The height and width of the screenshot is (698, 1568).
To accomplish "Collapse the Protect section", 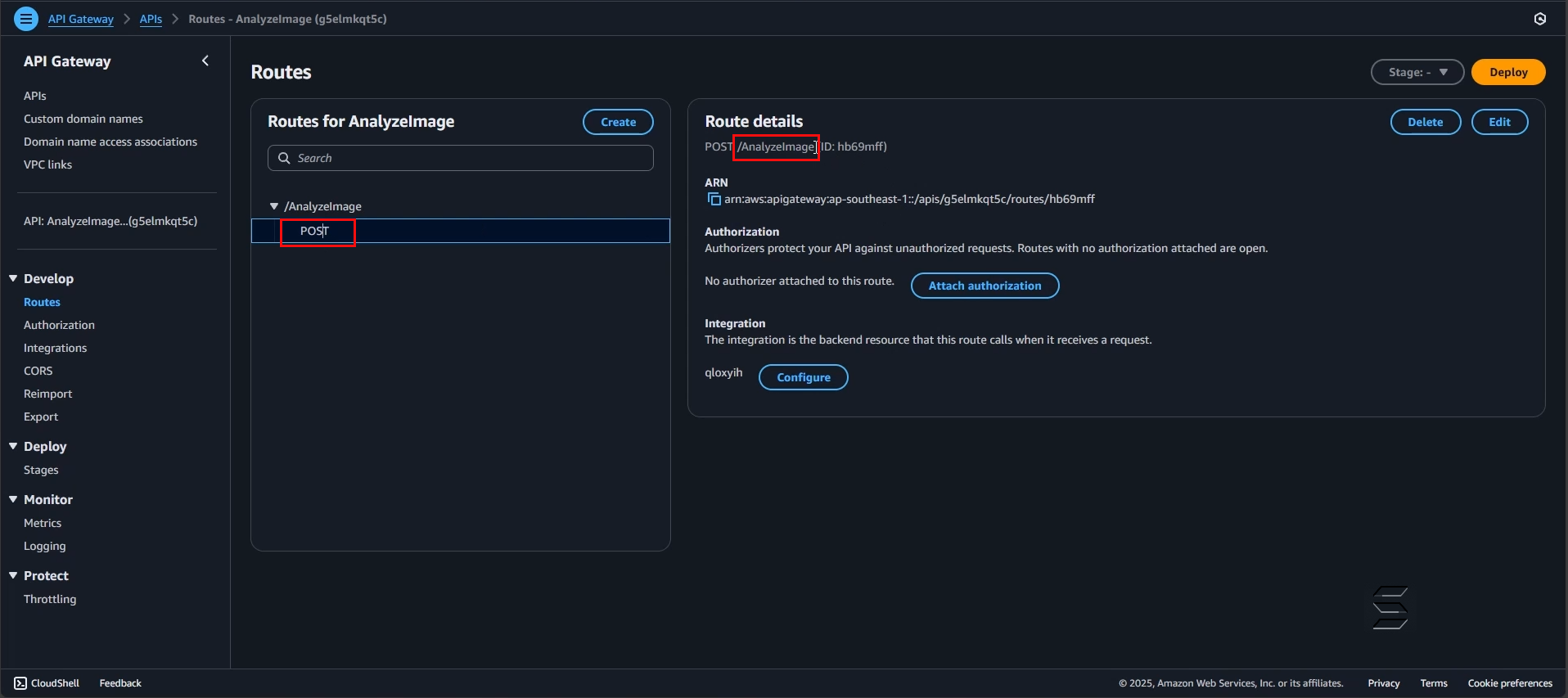I will (x=13, y=575).
